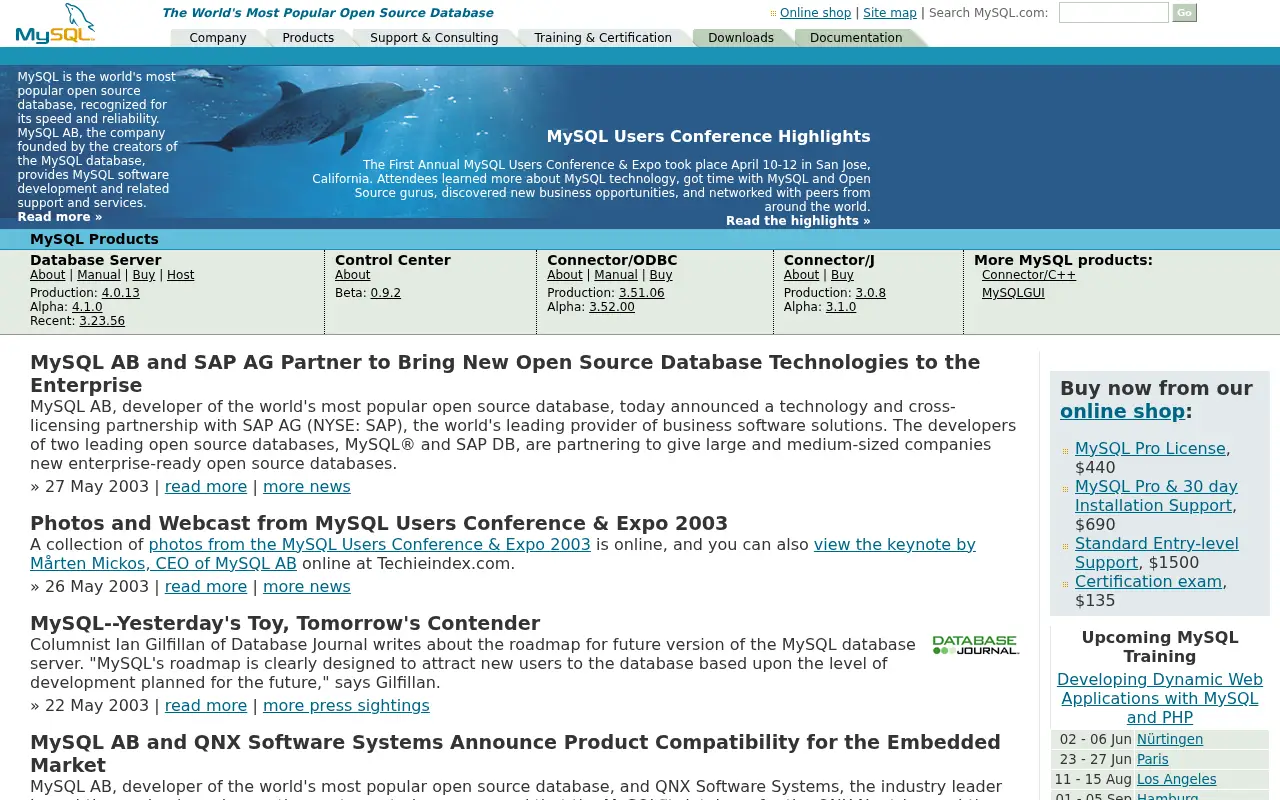Click 'more press sightings' link
This screenshot has width=1280, height=800.
346,706
